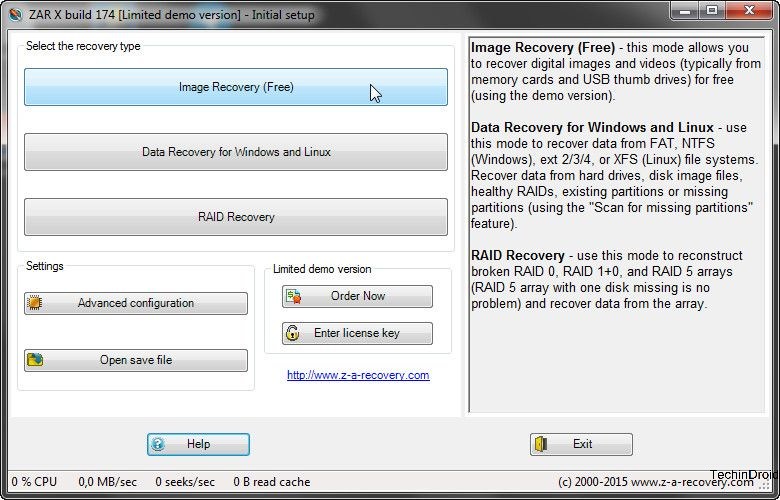Screen dimensions: 780x500
Task: Click the 'RAID Recovery' heading in description pane
Action: [518, 256]
